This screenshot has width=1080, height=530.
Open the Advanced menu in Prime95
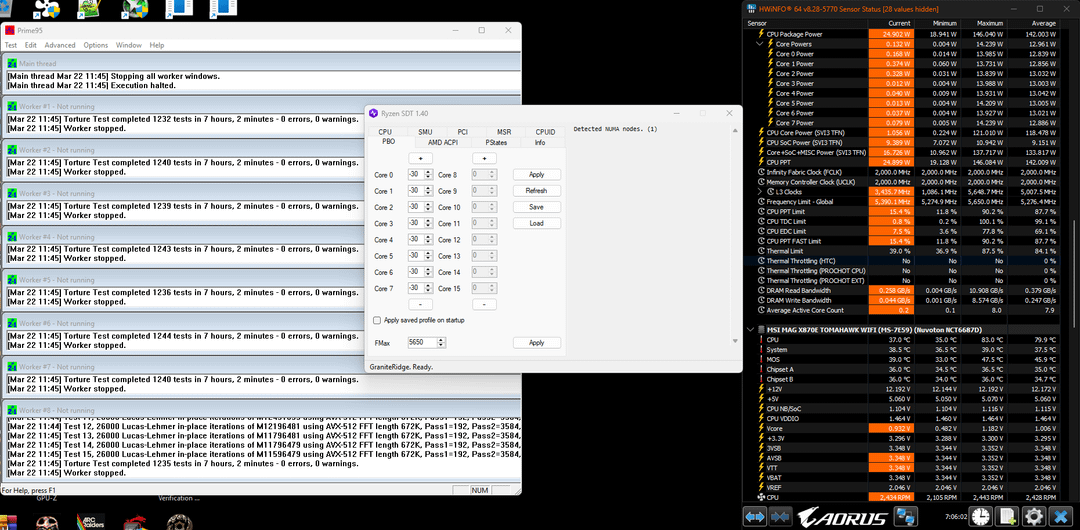(59, 45)
